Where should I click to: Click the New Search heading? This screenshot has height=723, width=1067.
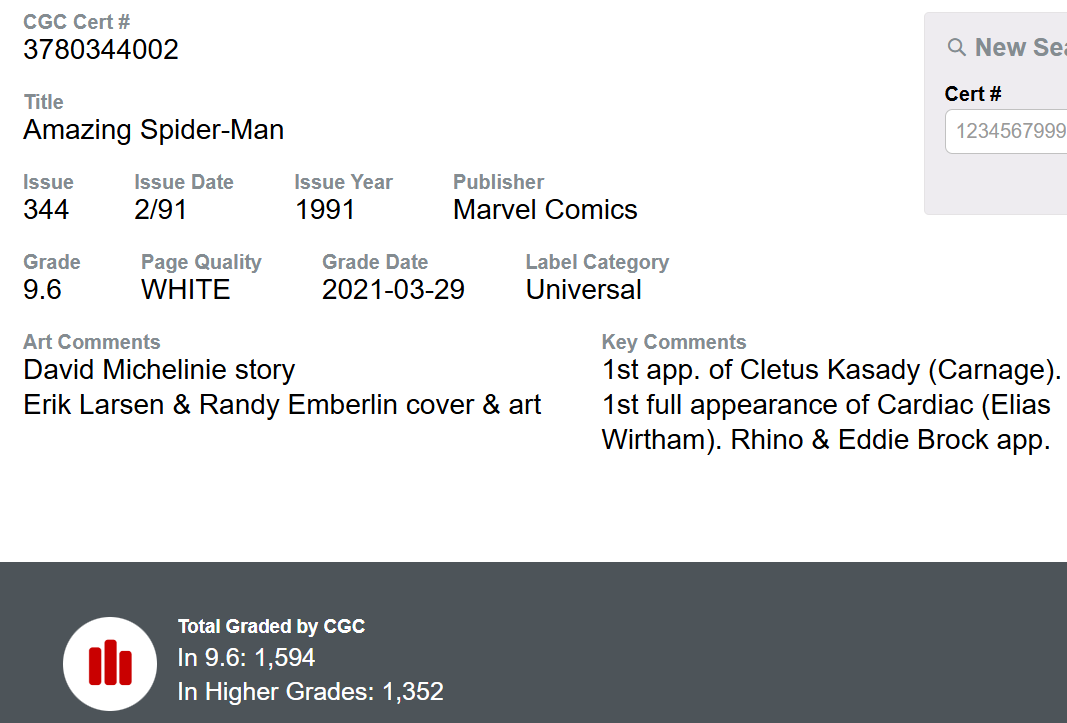point(1020,47)
